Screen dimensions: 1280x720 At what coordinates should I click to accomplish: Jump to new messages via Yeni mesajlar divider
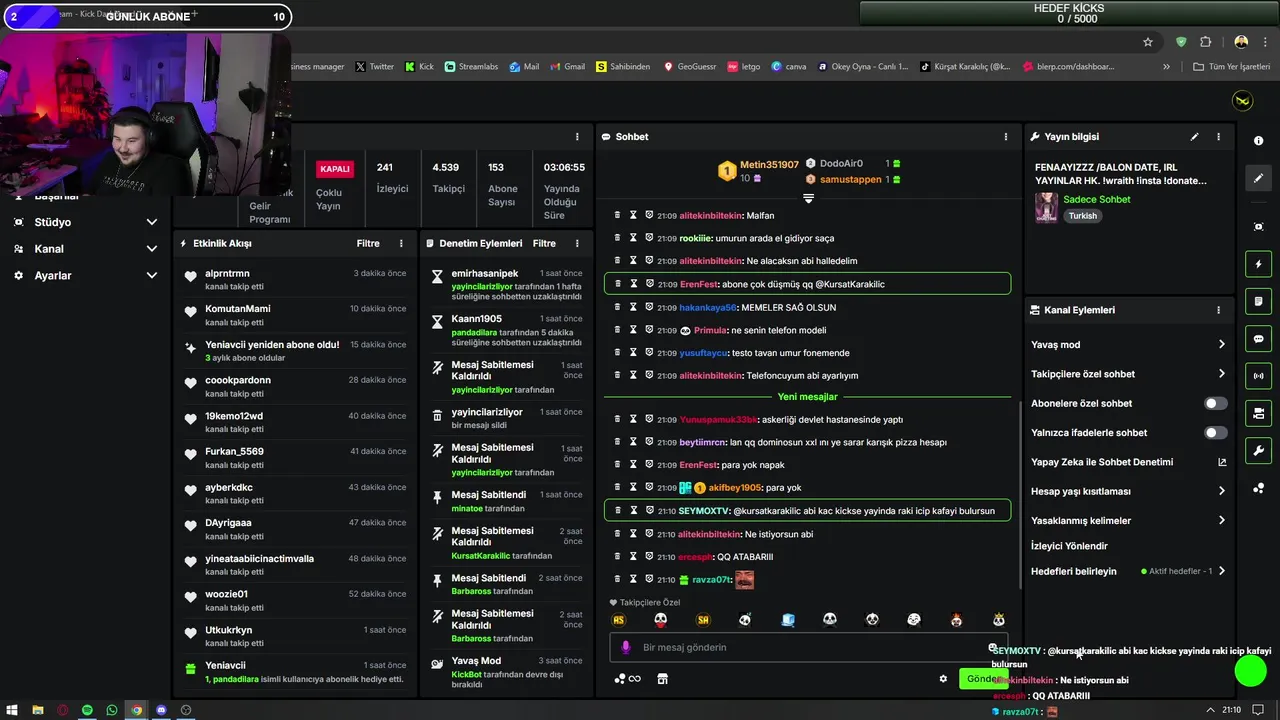[807, 397]
